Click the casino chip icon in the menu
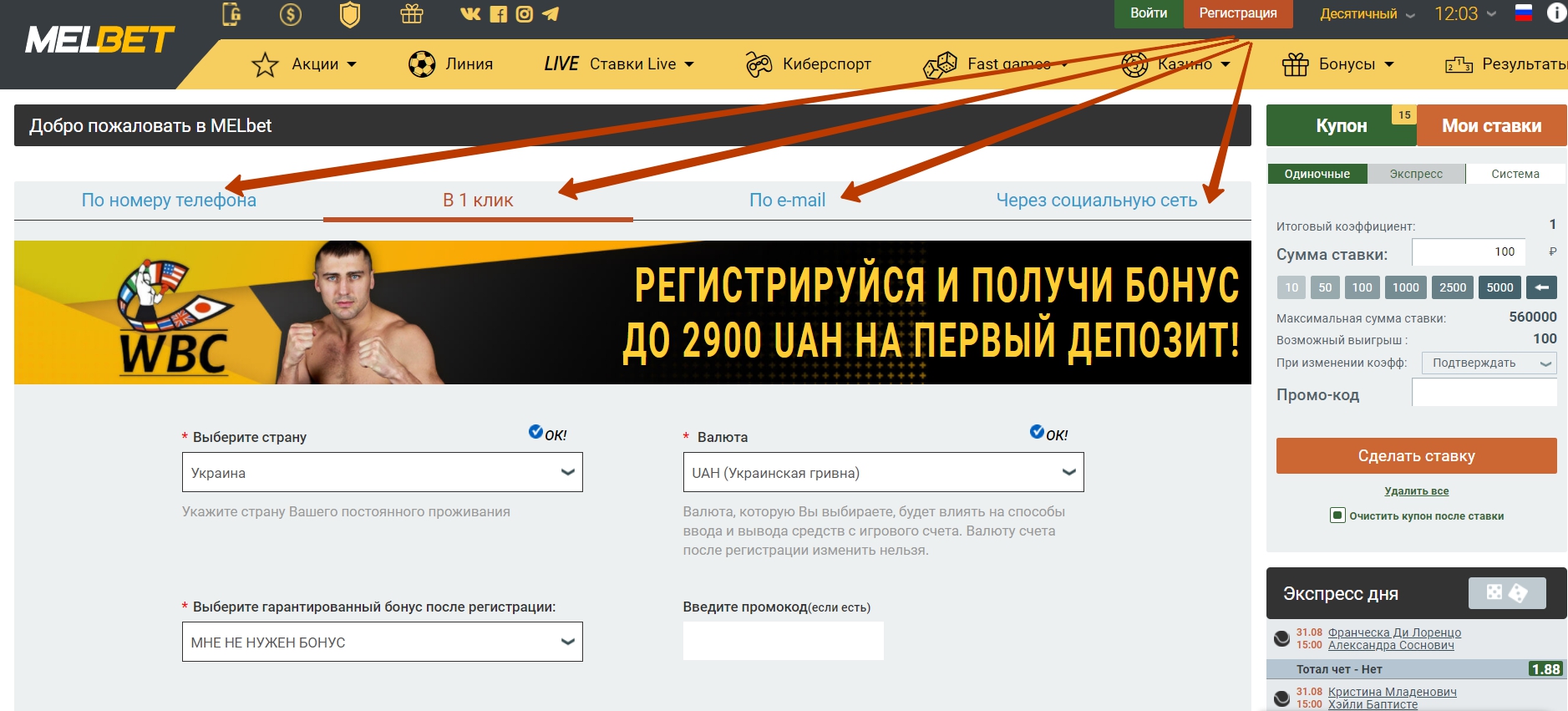The width and height of the screenshot is (1568, 711). pos(1134,64)
